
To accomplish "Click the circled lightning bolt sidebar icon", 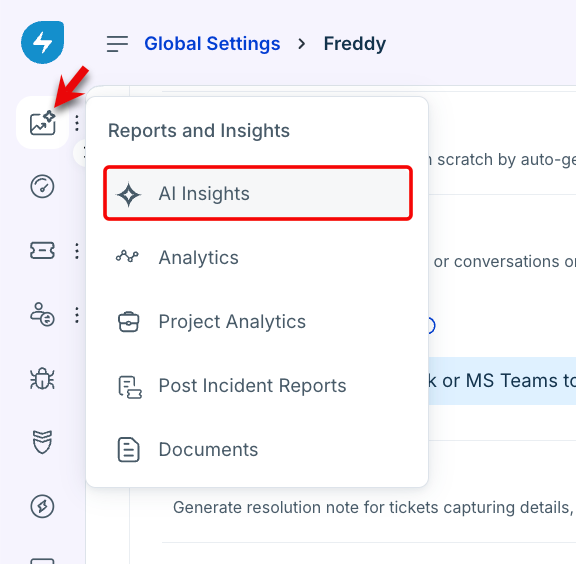I will pyautogui.click(x=42, y=506).
